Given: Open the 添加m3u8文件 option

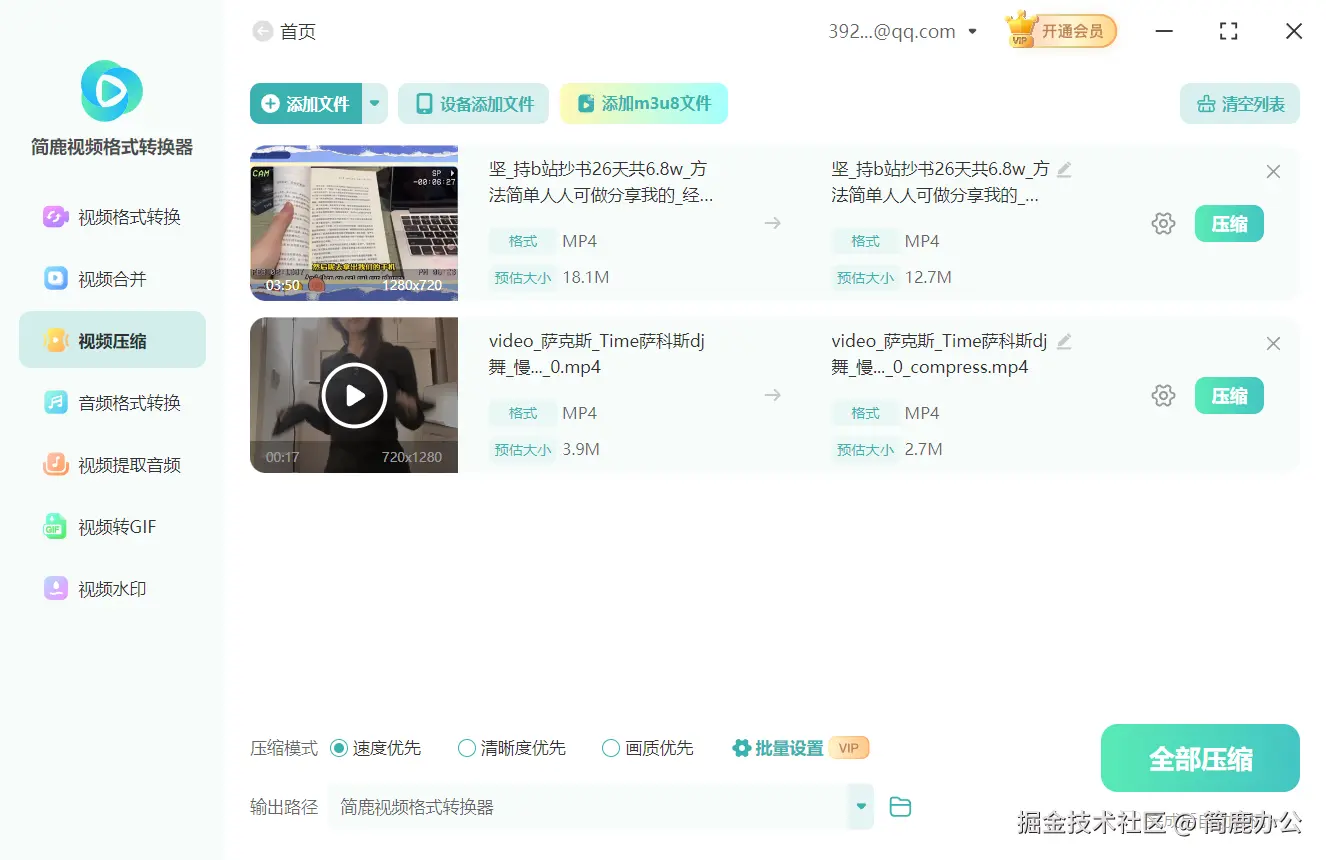Looking at the screenshot, I should tap(643, 103).
